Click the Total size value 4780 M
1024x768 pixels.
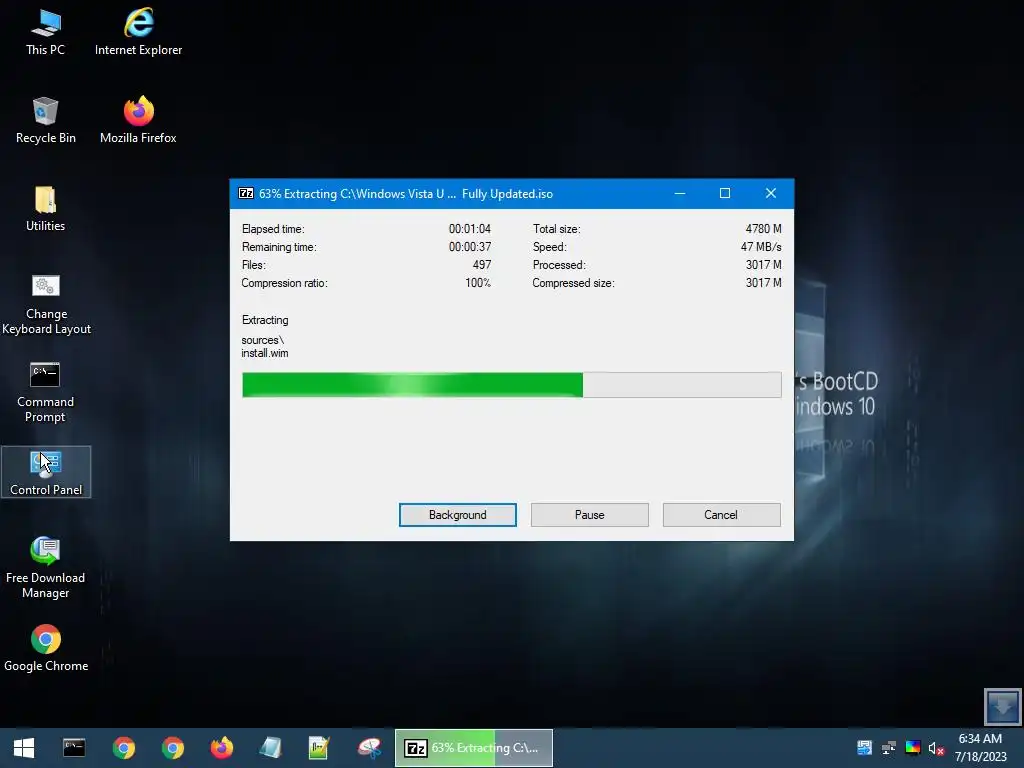coord(763,229)
